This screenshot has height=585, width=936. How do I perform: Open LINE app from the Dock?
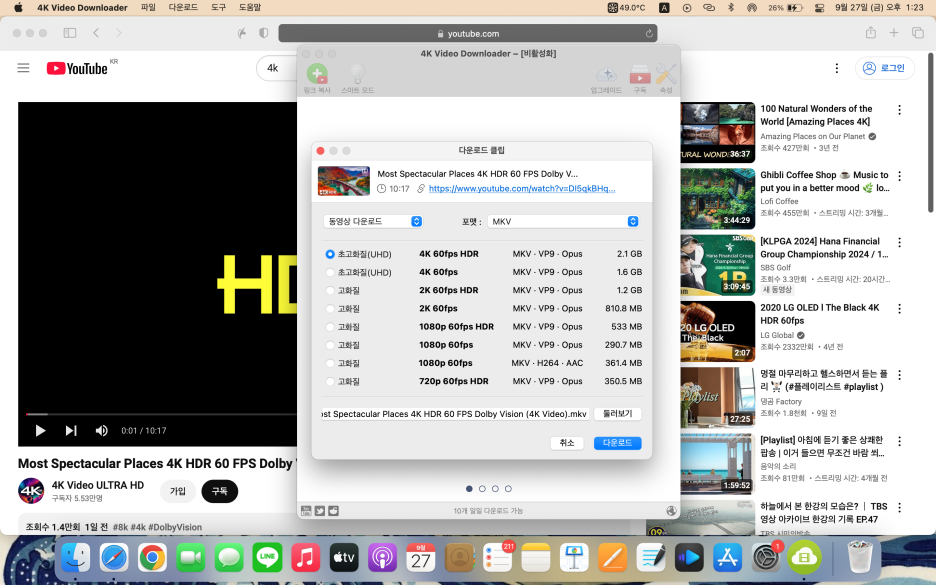coord(267,558)
